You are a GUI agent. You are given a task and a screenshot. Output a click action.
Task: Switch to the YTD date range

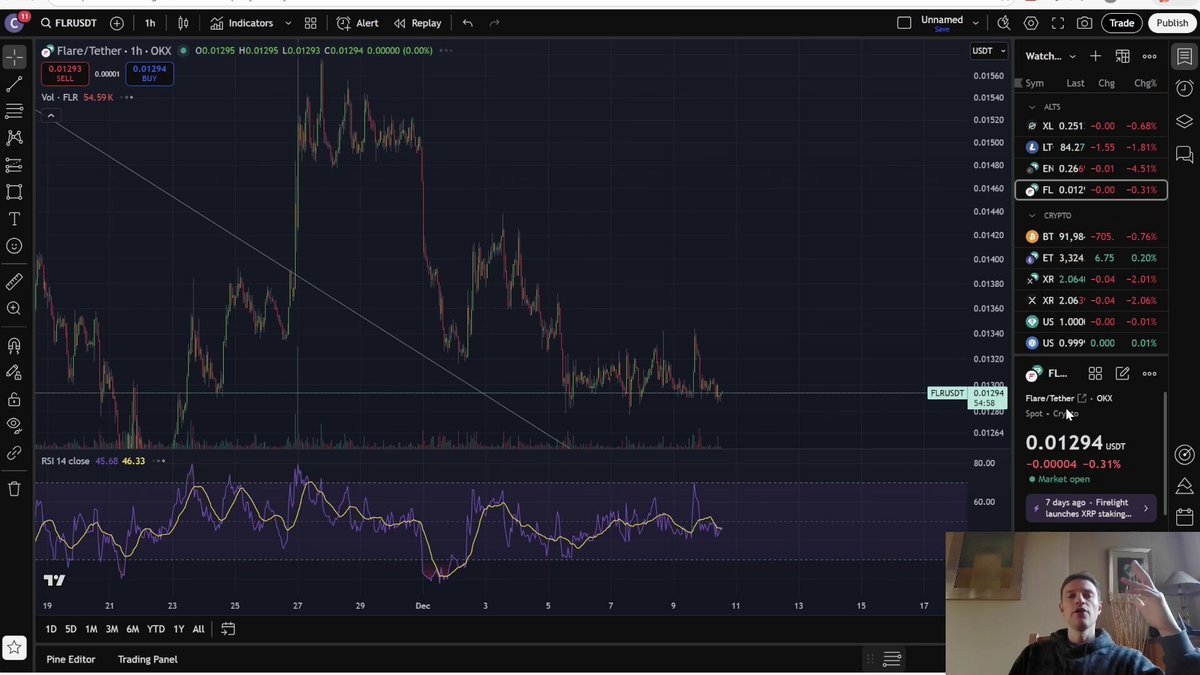pos(156,629)
